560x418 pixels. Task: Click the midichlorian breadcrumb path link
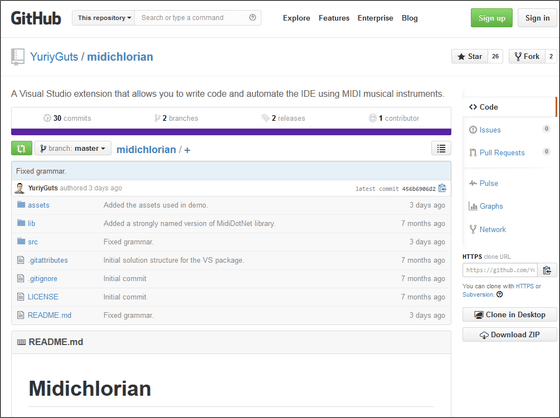pos(146,149)
